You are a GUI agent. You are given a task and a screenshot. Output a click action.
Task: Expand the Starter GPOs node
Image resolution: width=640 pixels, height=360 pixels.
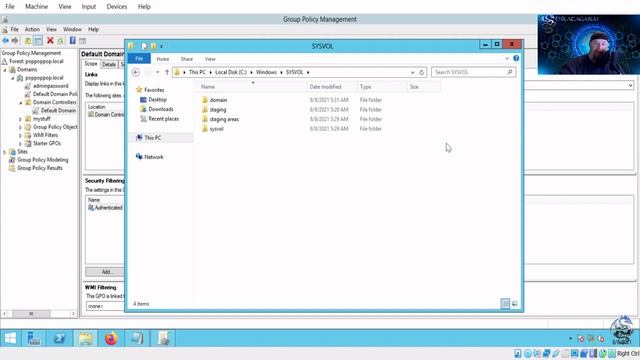tap(20, 144)
